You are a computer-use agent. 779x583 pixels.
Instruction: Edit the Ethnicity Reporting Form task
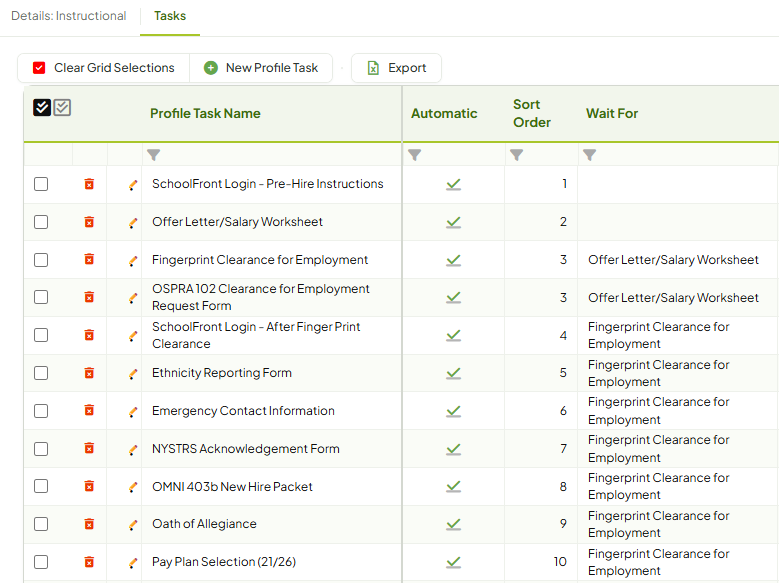pyautogui.click(x=133, y=374)
